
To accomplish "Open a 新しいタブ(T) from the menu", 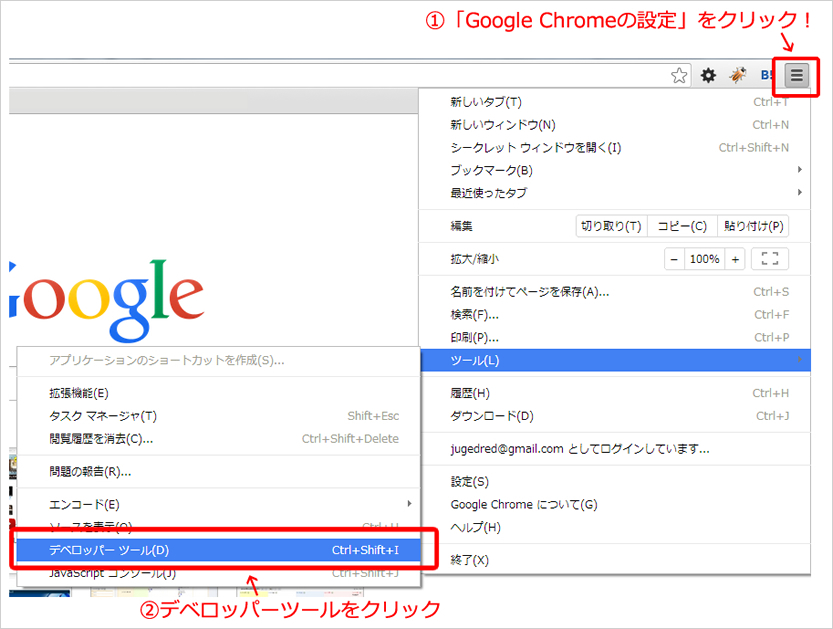I will (486, 102).
